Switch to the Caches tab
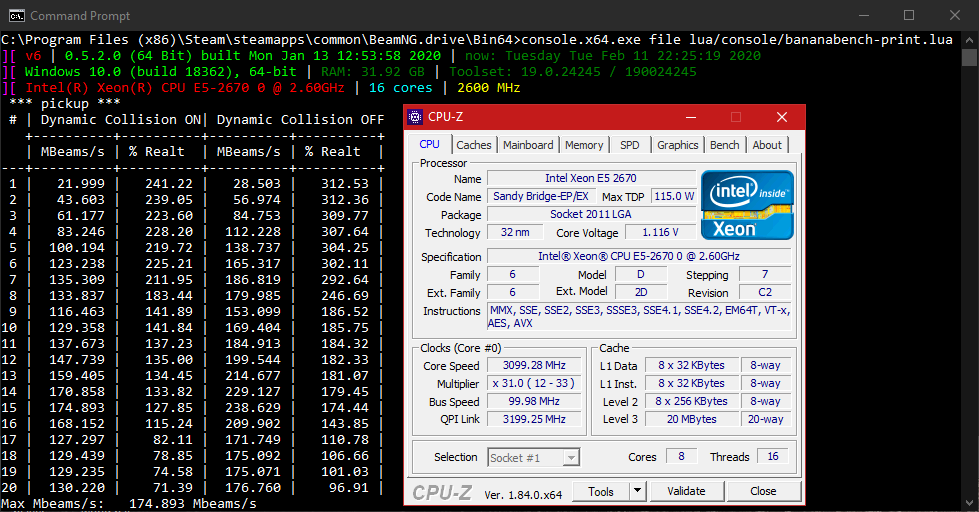Screen dimensions: 979x512 click(x=473, y=145)
